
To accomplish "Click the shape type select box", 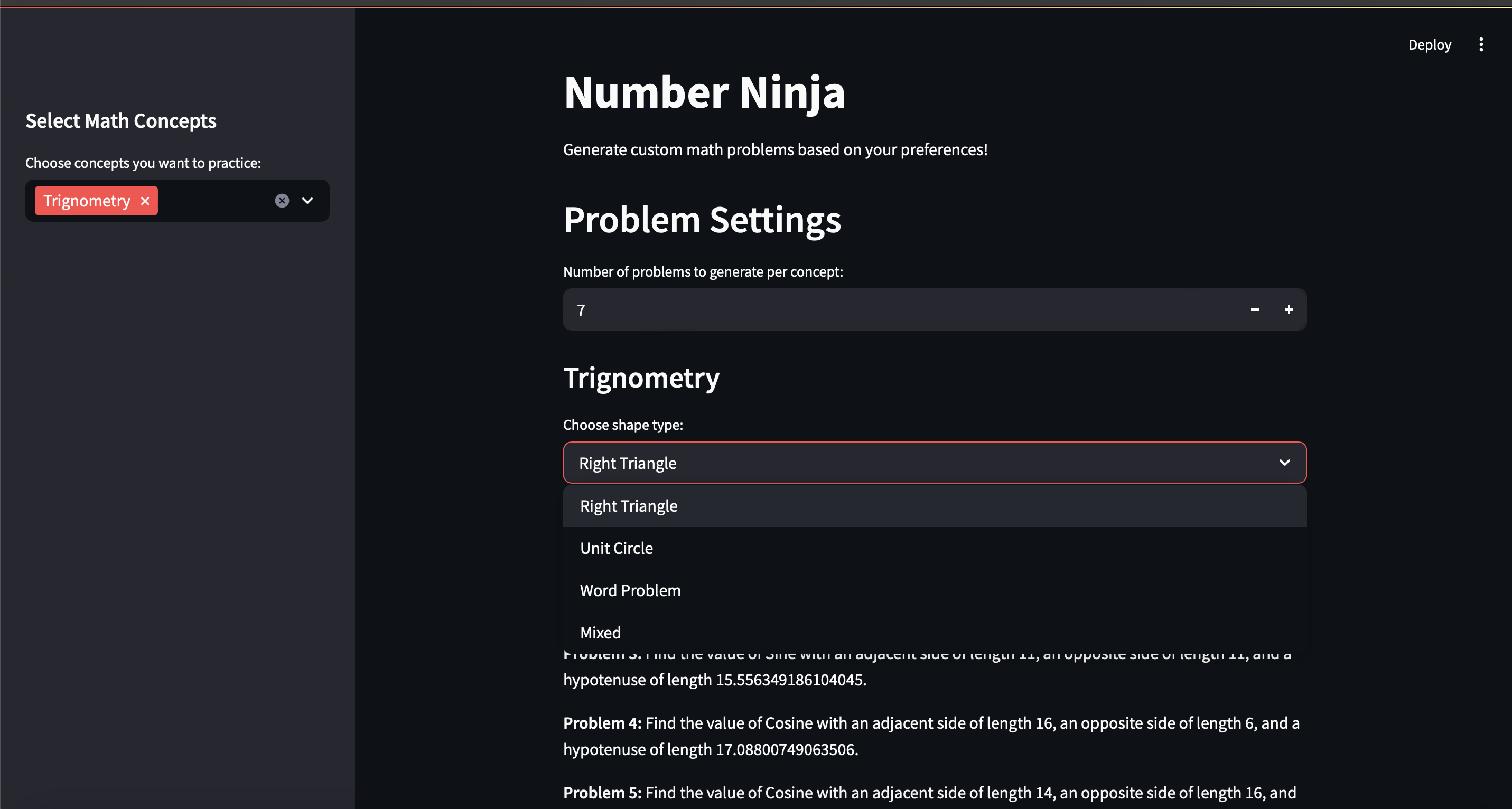I will point(935,462).
